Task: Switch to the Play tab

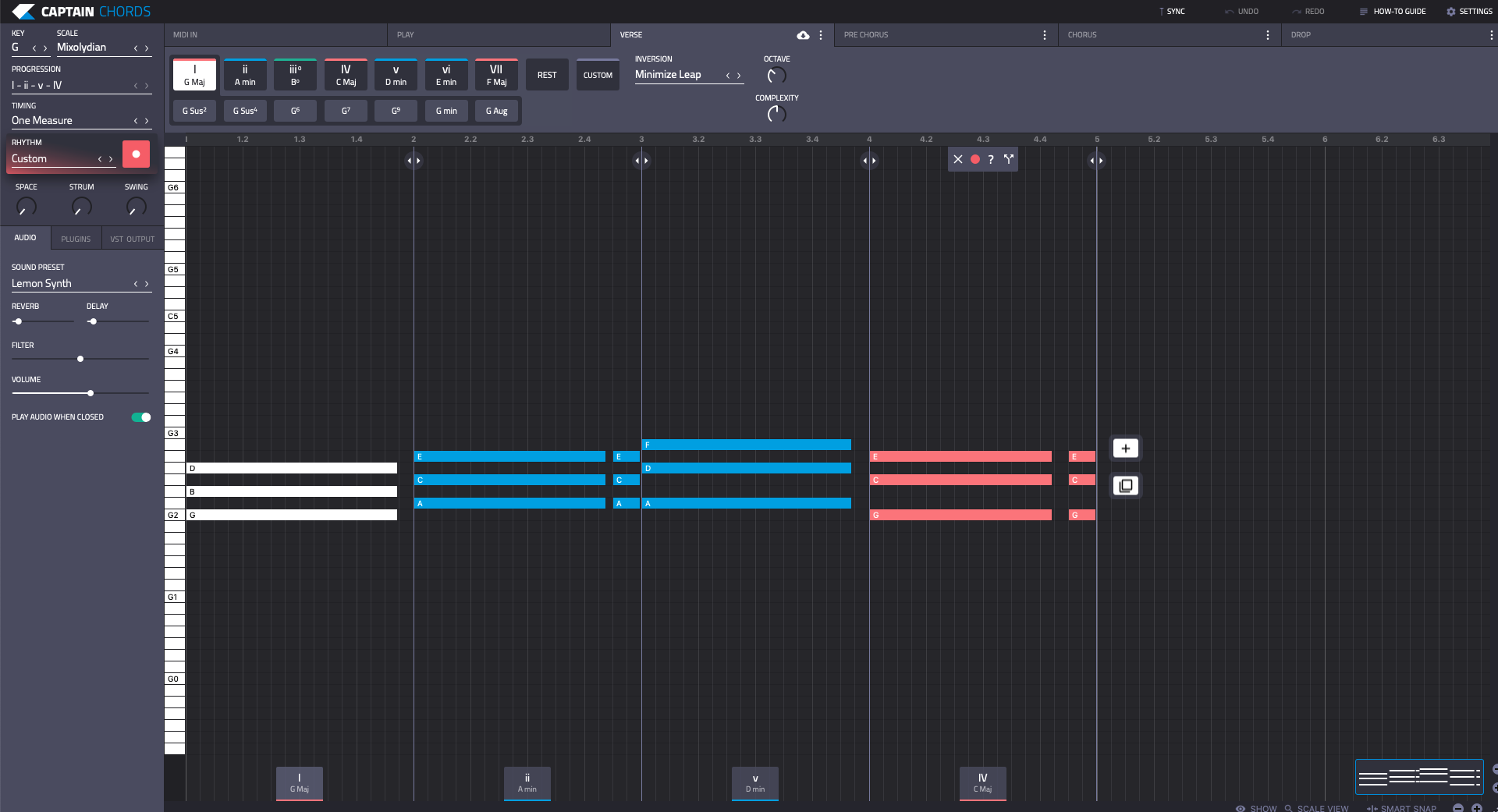Action: click(x=499, y=35)
